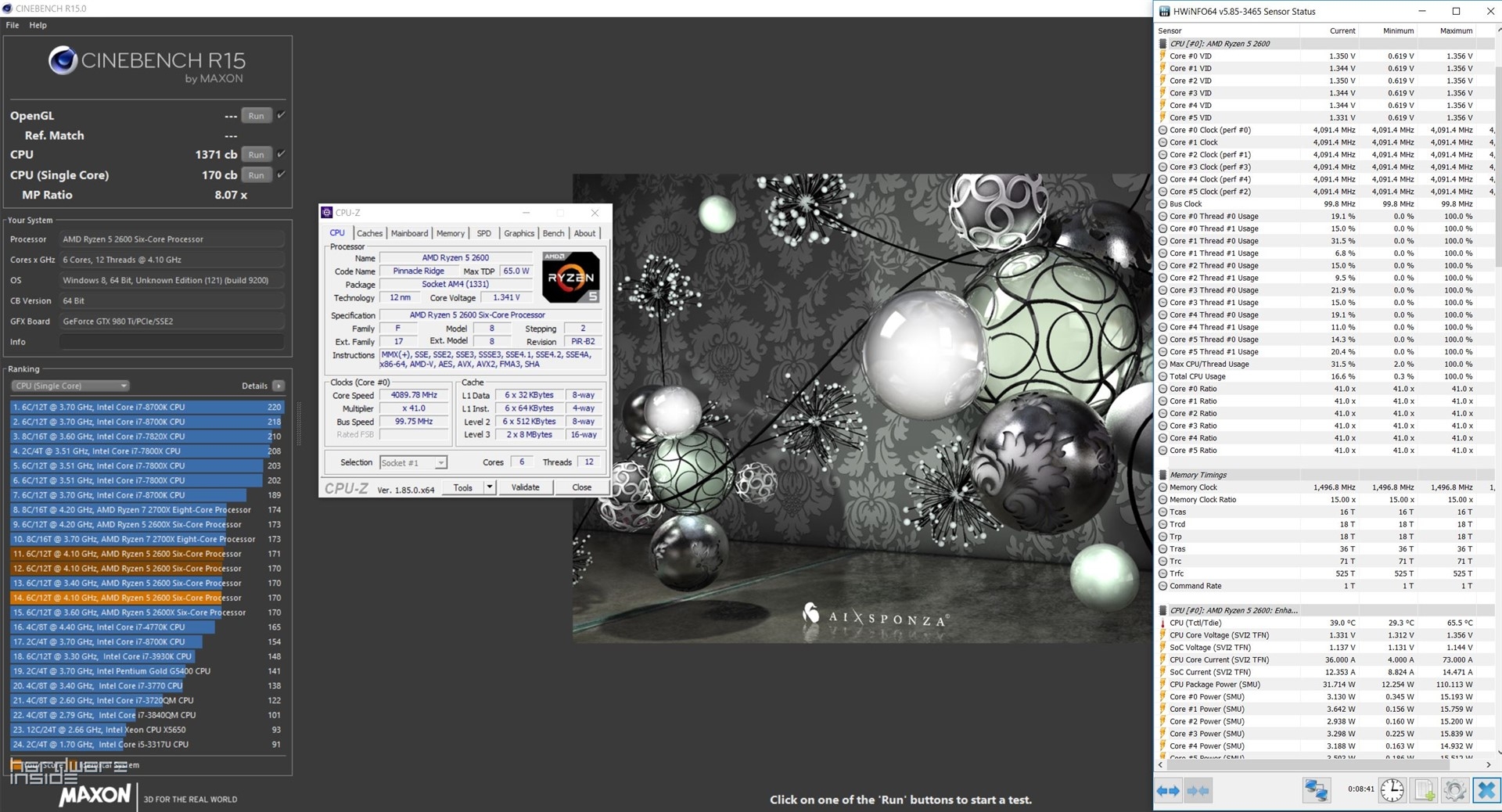
Task: Click the Memory Timings section header icon
Action: tap(1162, 475)
